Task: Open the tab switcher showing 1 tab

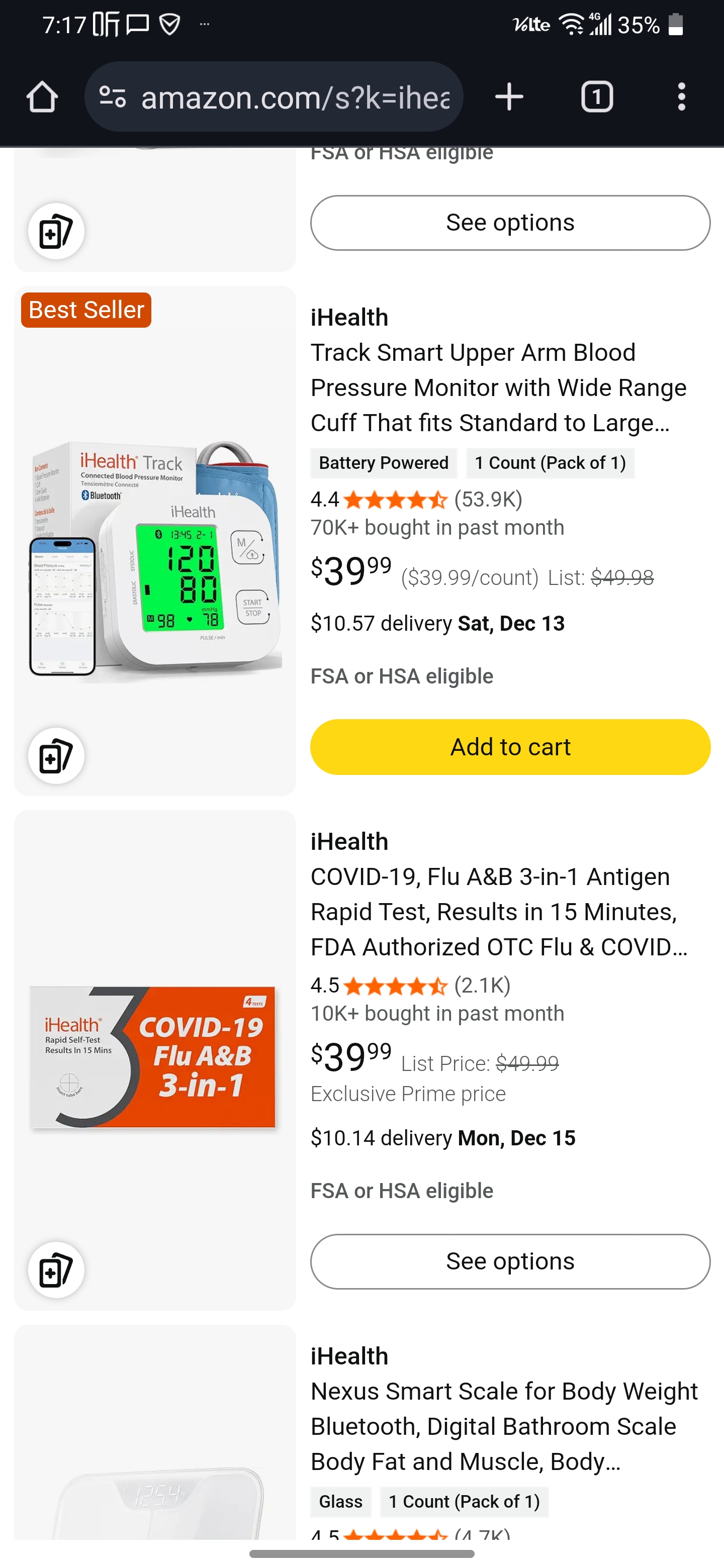Action: coord(597,97)
